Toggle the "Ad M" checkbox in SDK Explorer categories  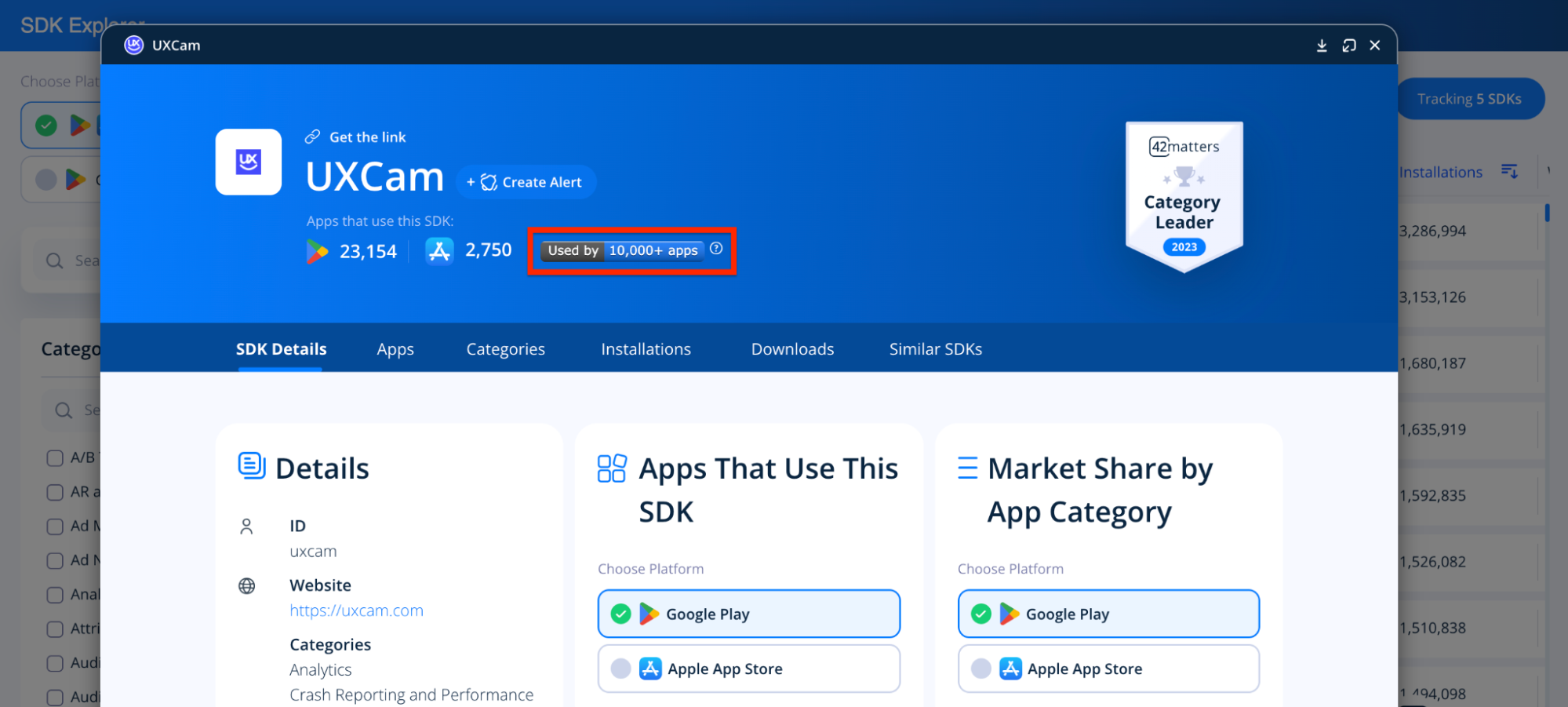(x=55, y=527)
